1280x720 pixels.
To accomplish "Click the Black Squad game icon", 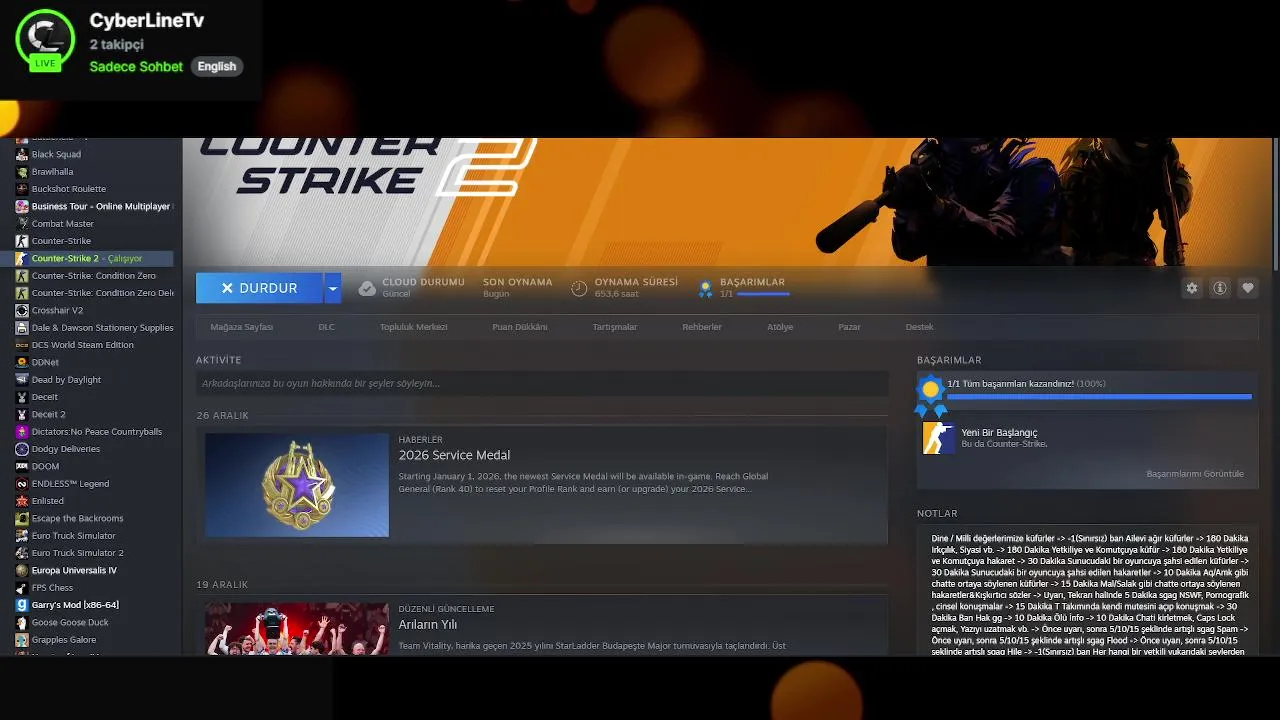I will pyautogui.click(x=22, y=155).
